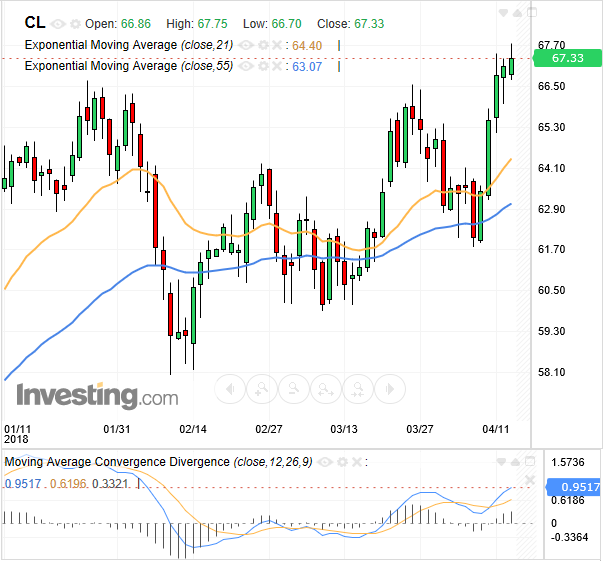Click the 62.90 price axis label

click(551, 209)
